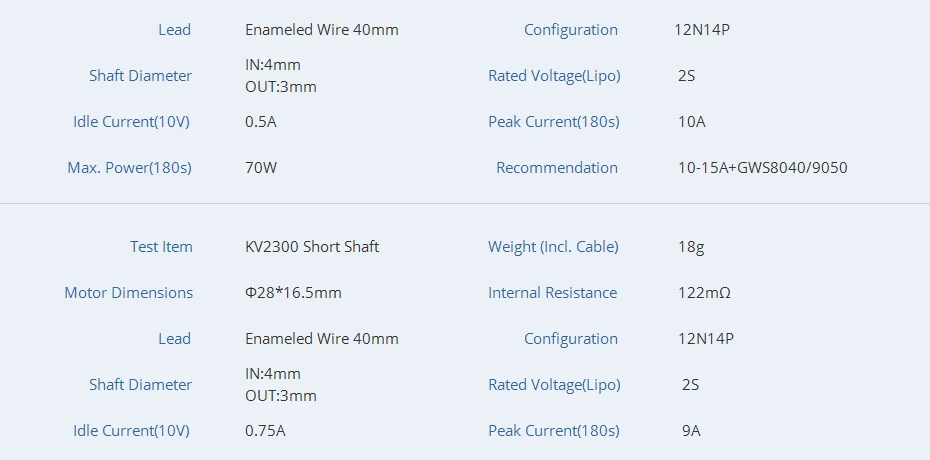The image size is (930, 460).
Task: Click the 9A peak current value
Action: pos(691,431)
